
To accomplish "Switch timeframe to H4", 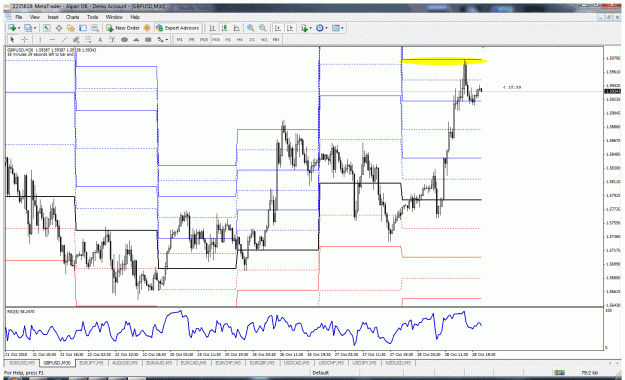I will point(240,39).
